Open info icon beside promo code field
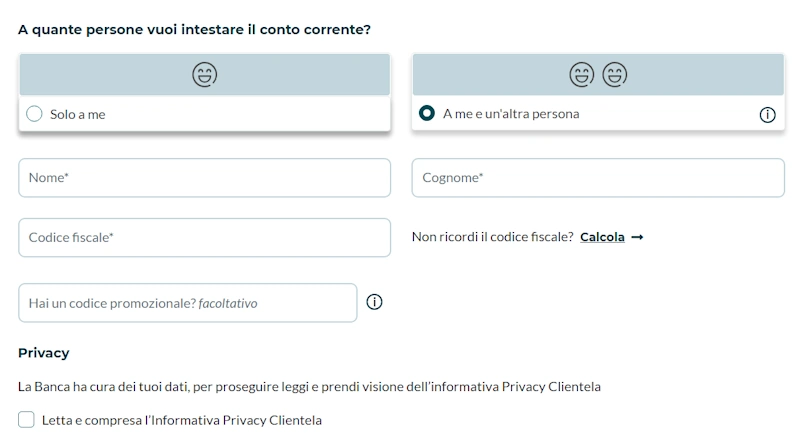This screenshot has height=445, width=800. pos(374,302)
